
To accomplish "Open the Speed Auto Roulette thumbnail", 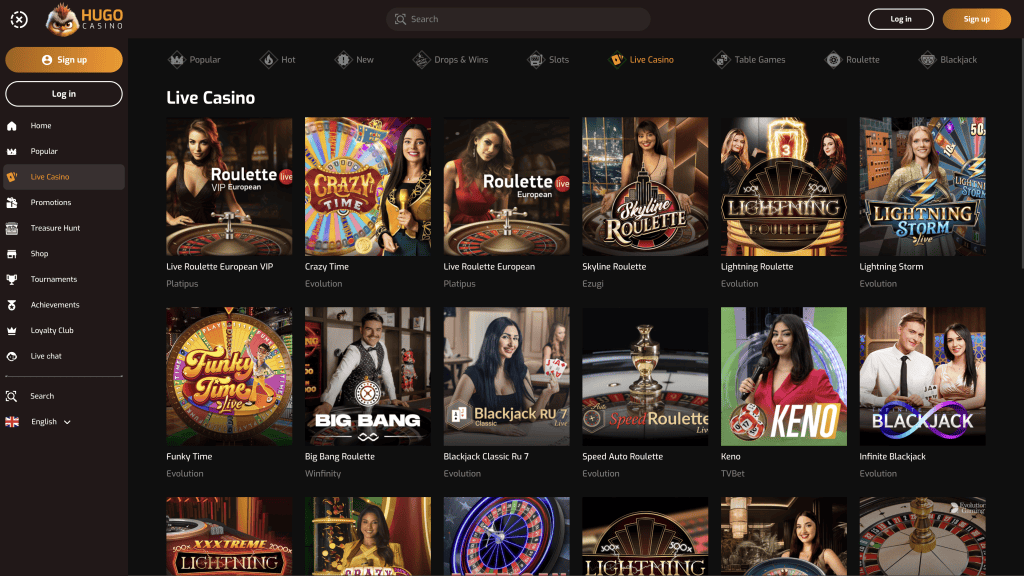I will tap(645, 377).
